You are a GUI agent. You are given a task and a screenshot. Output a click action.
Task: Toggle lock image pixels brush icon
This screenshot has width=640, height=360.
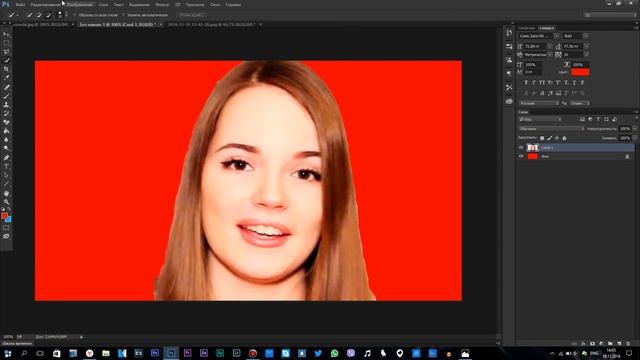coord(549,138)
